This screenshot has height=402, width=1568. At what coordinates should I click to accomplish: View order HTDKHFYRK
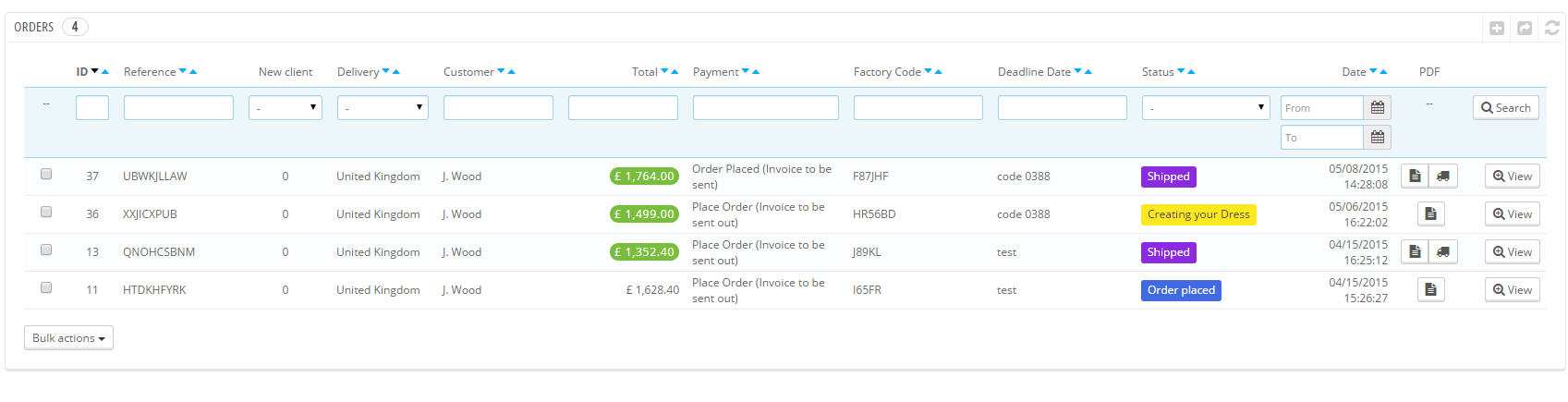[x=1513, y=290]
